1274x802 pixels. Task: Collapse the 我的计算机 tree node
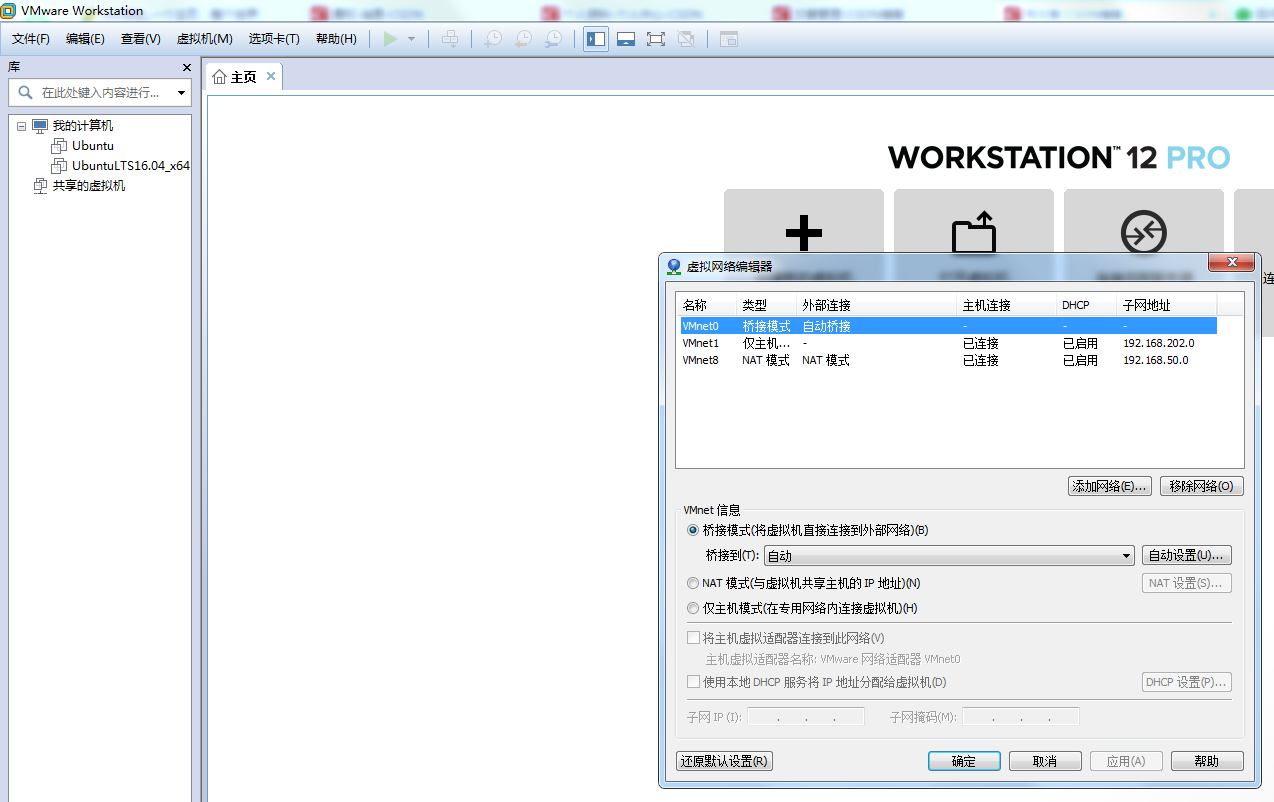[x=21, y=126]
